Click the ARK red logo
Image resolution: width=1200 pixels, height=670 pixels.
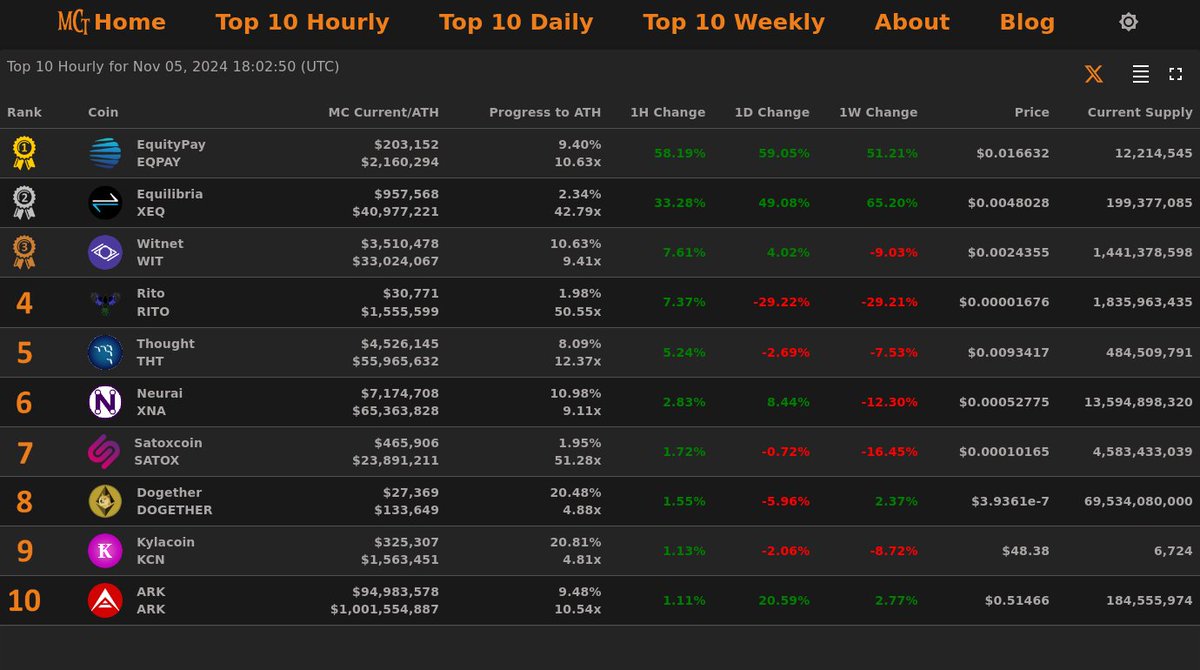pyautogui.click(x=105, y=601)
